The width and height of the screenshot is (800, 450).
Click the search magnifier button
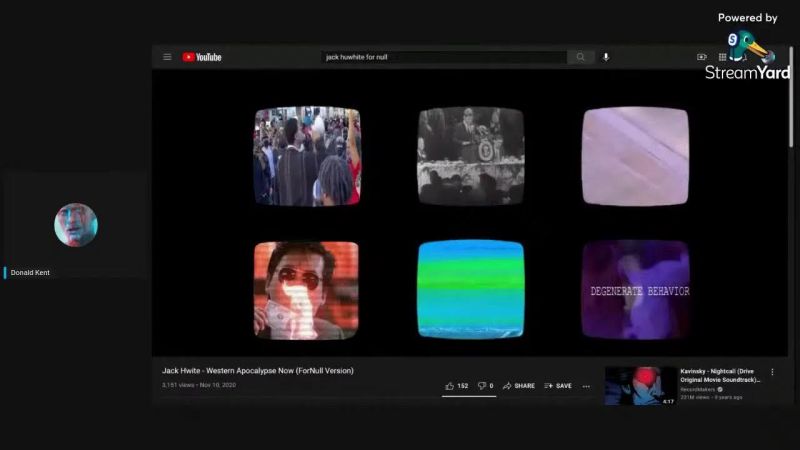click(581, 57)
